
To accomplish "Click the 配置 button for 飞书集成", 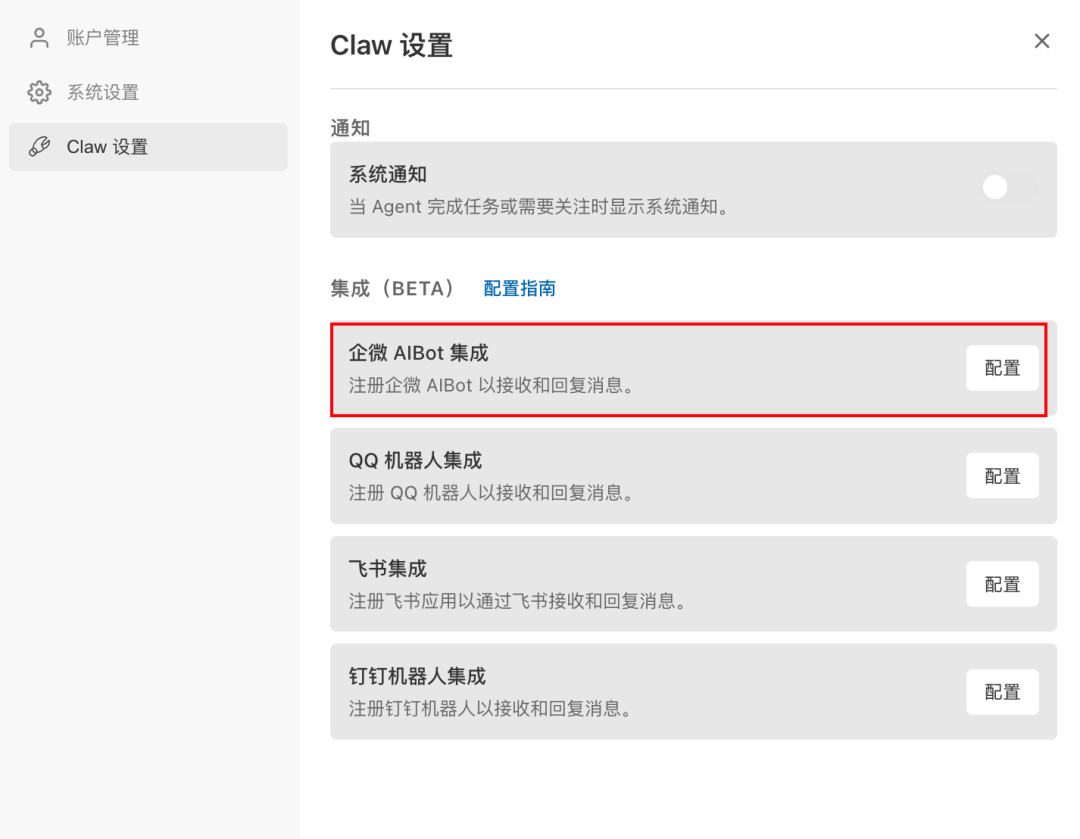I will (x=1002, y=584).
